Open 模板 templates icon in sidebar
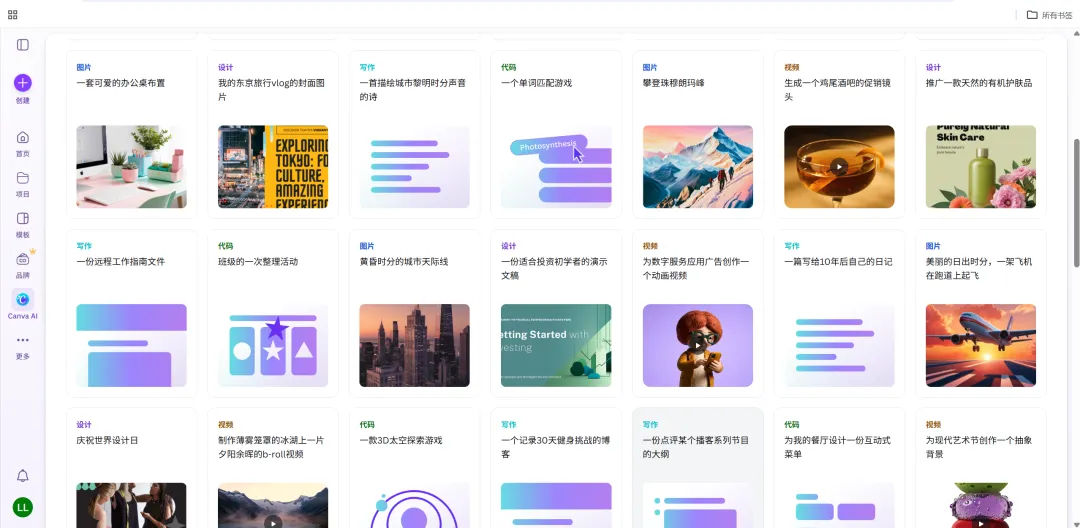 (23, 218)
